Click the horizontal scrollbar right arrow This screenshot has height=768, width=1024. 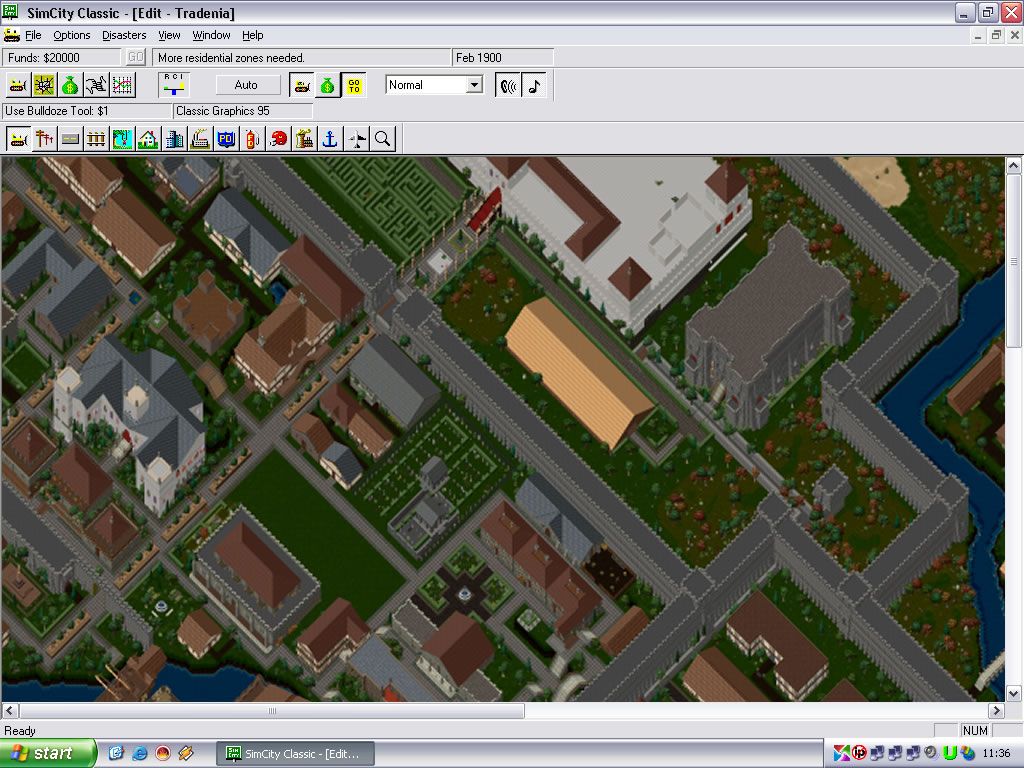tap(995, 711)
